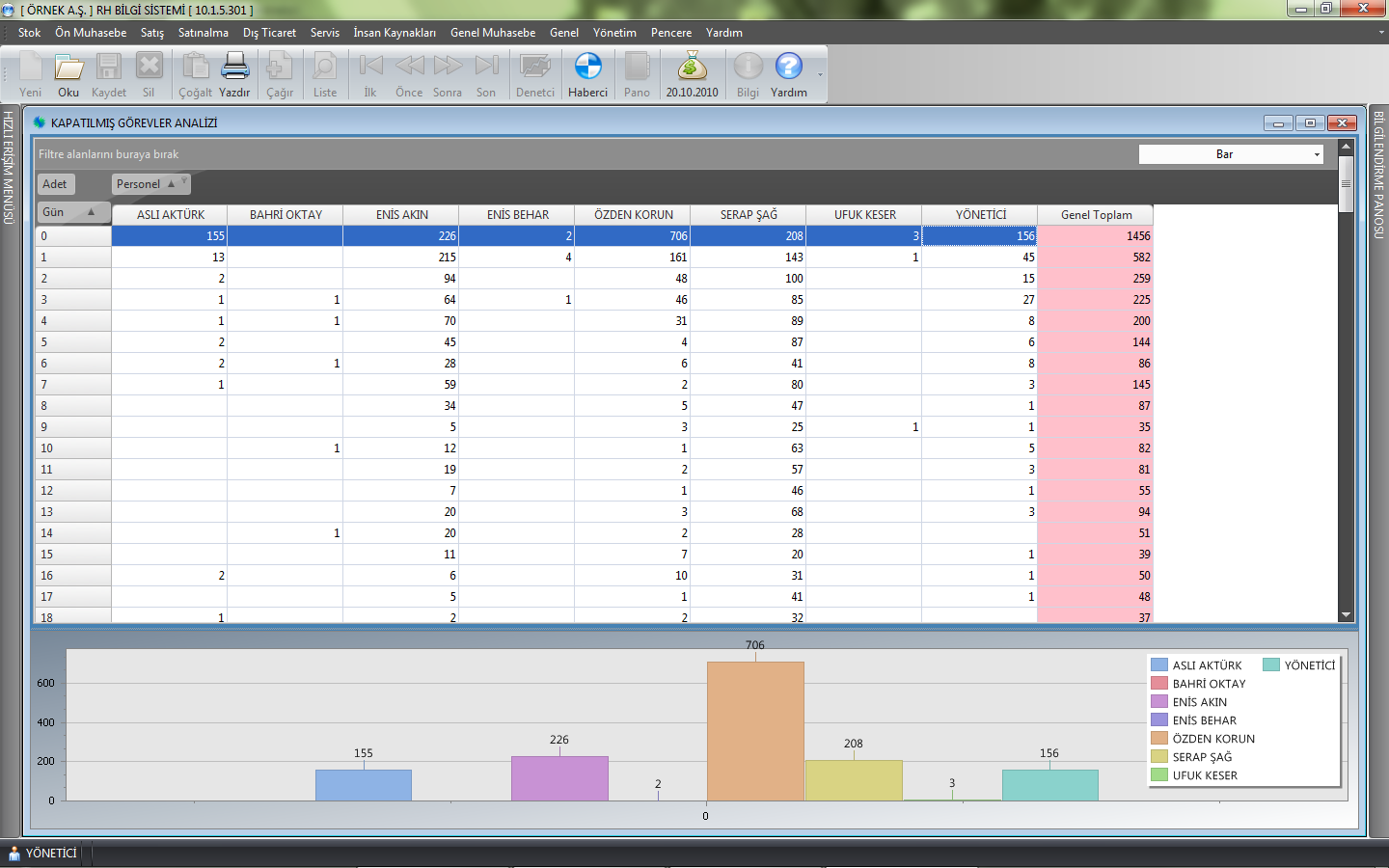Click the Yardım help question-mark icon
This screenshot has width=1389, height=868.
(788, 68)
